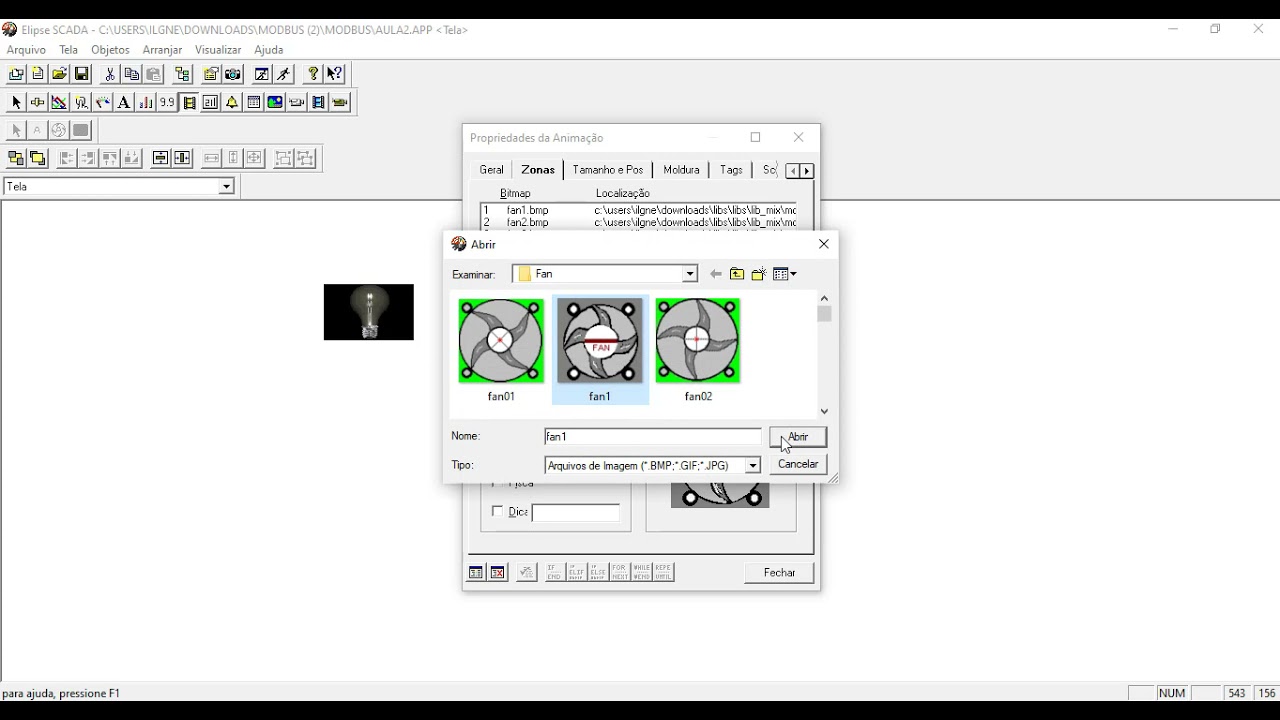Viewport: 1280px width, 720px height.
Task: Click the NUM indicator in status bar
Action: pyautogui.click(x=1172, y=693)
